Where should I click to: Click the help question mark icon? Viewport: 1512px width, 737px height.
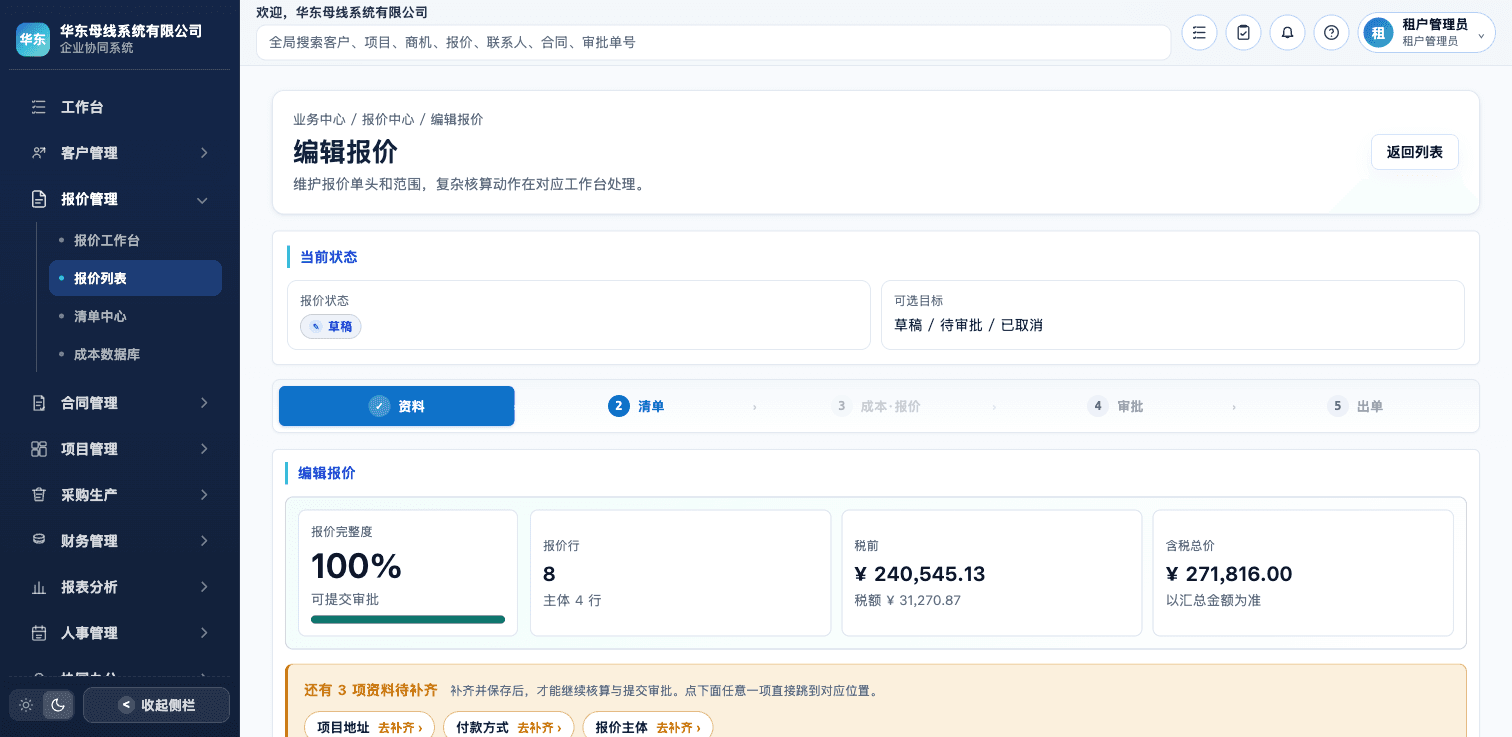1331,32
